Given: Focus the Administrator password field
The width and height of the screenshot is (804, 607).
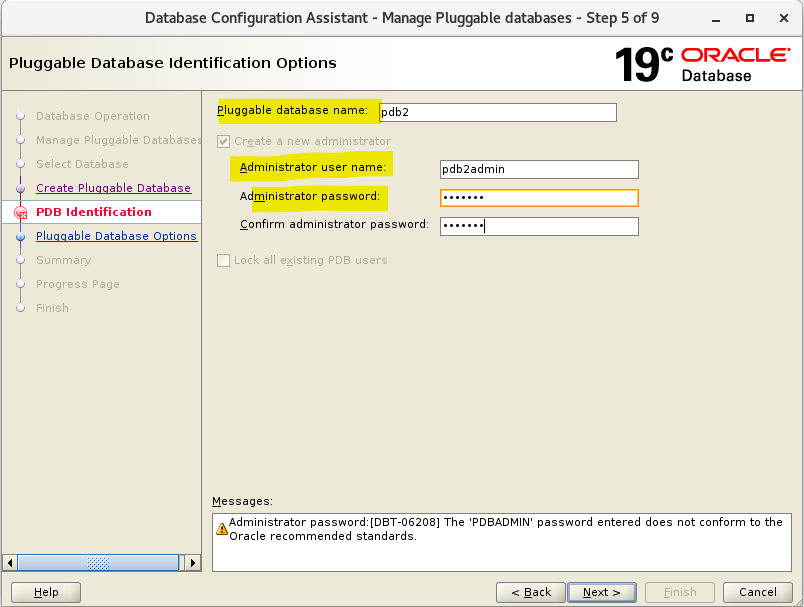Looking at the screenshot, I should coord(539,198).
